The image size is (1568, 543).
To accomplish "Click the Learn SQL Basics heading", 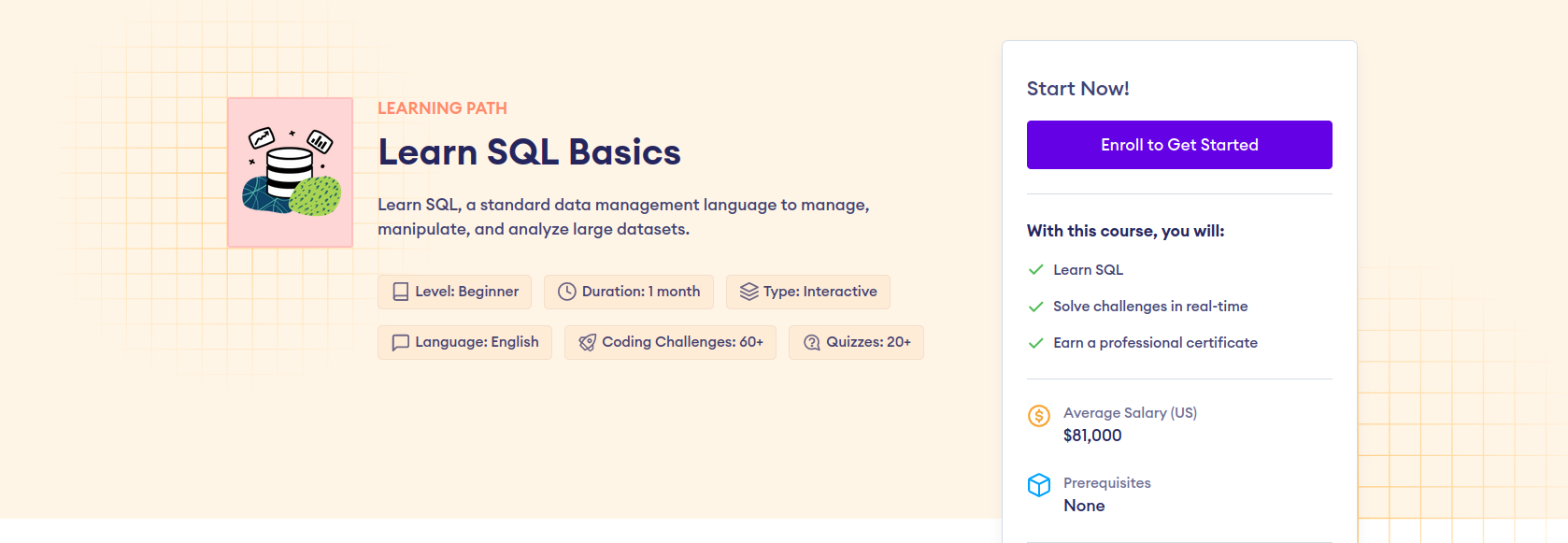I will click(x=529, y=152).
